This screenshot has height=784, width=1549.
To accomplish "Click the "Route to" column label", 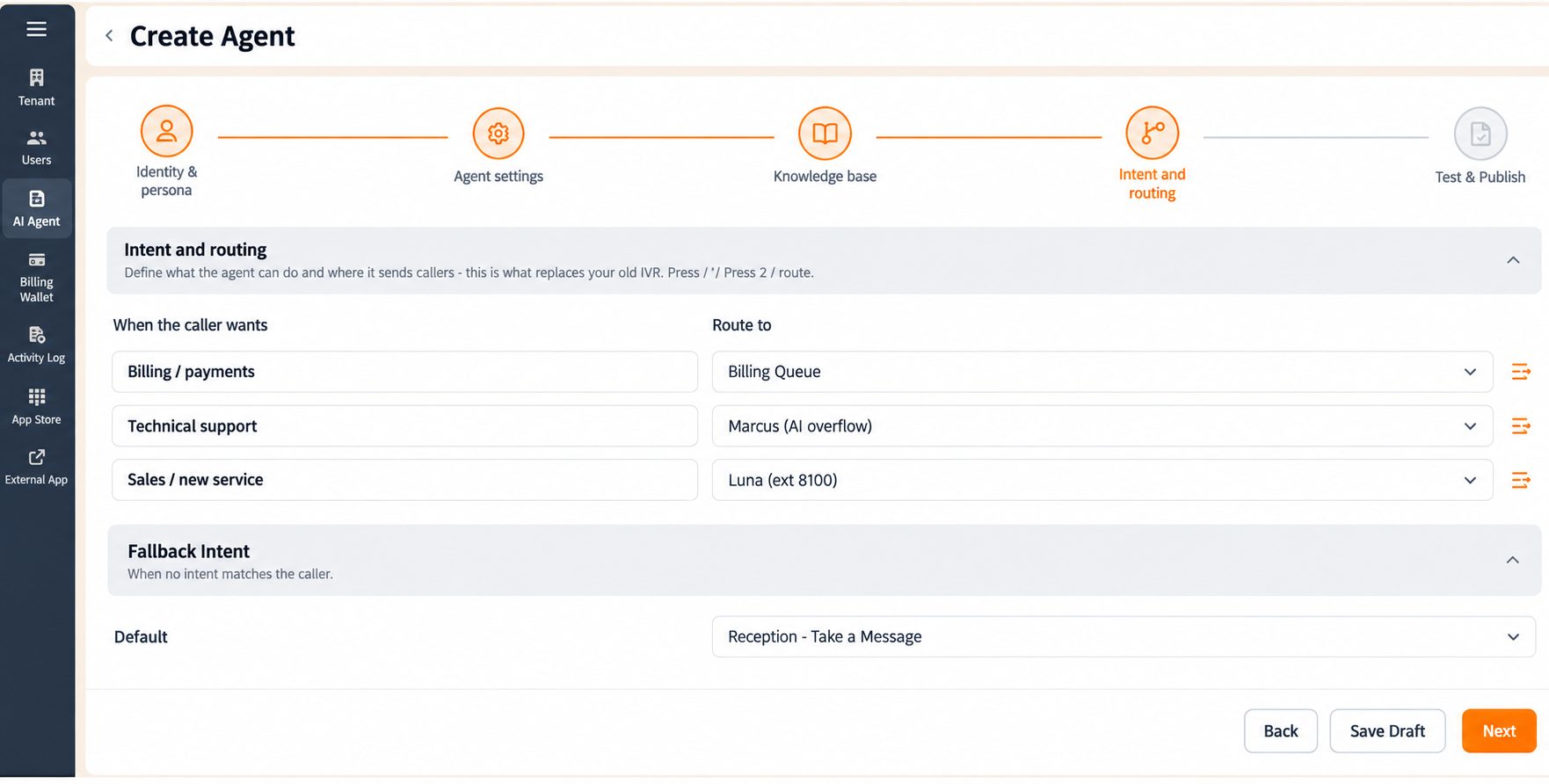I will click(741, 325).
